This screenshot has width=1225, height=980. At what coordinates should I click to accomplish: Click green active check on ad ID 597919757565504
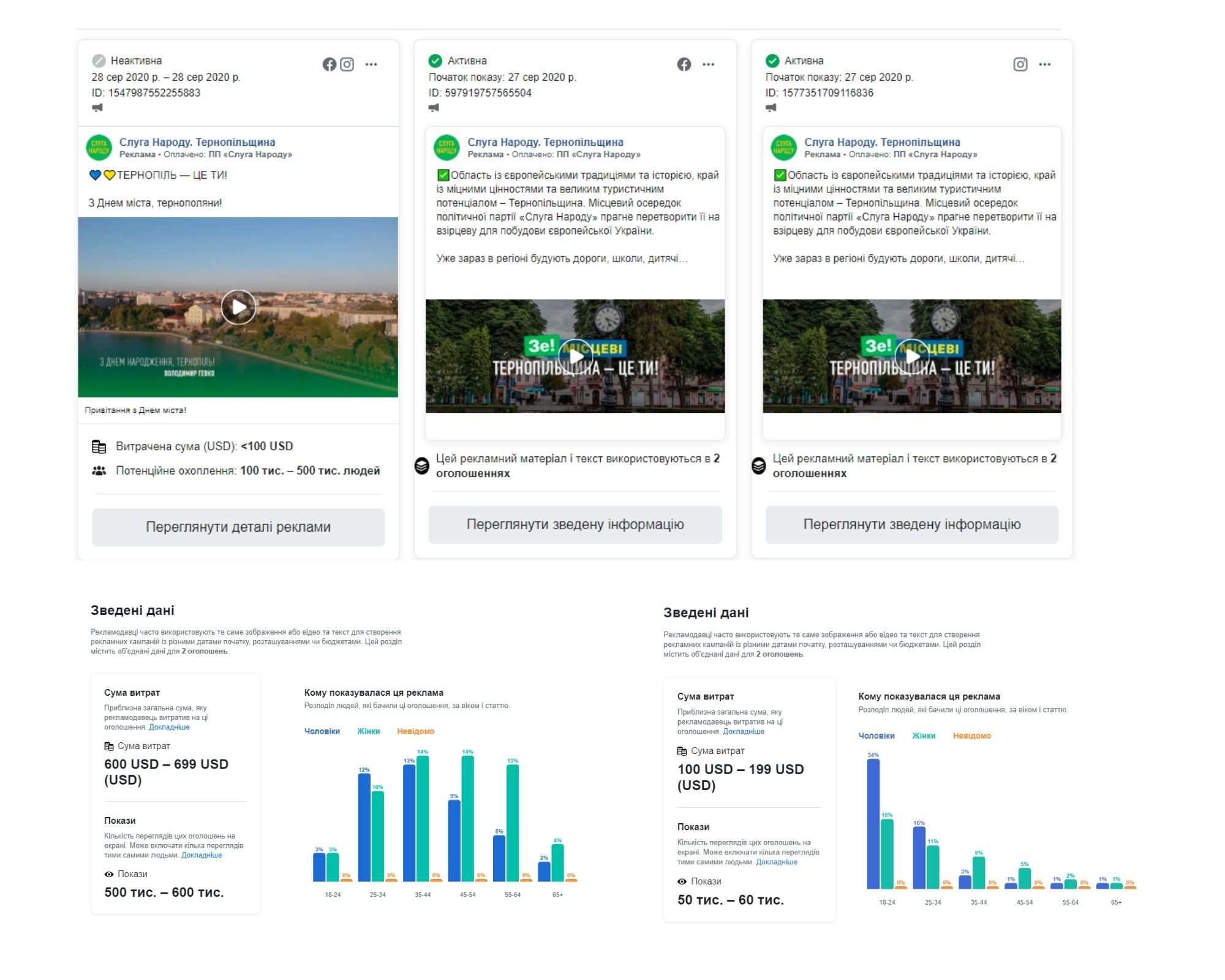click(435, 61)
